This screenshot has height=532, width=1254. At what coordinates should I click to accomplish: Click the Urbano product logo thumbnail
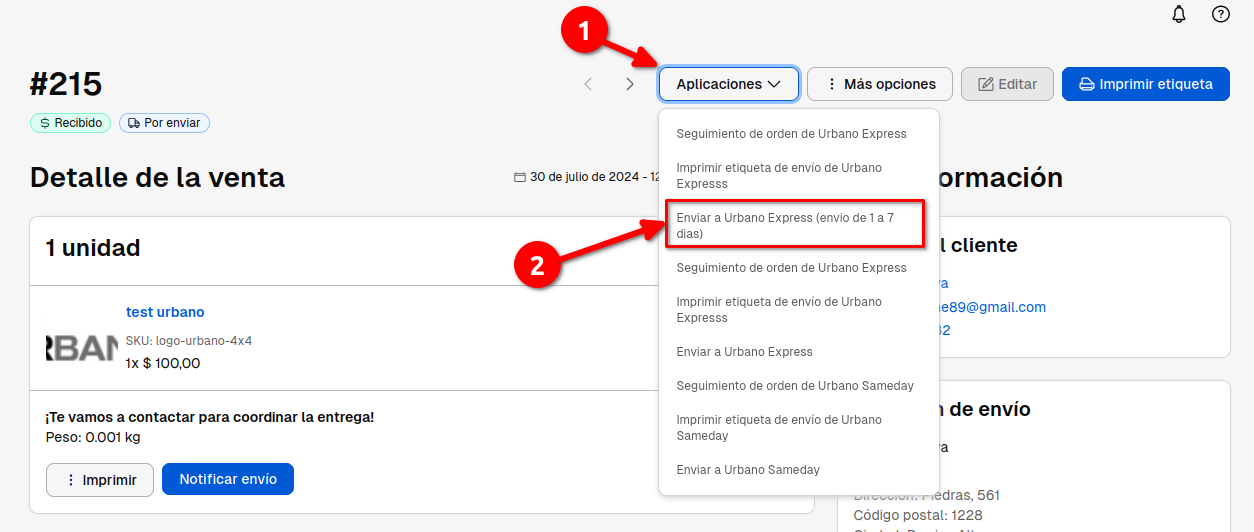pyautogui.click(x=81, y=346)
